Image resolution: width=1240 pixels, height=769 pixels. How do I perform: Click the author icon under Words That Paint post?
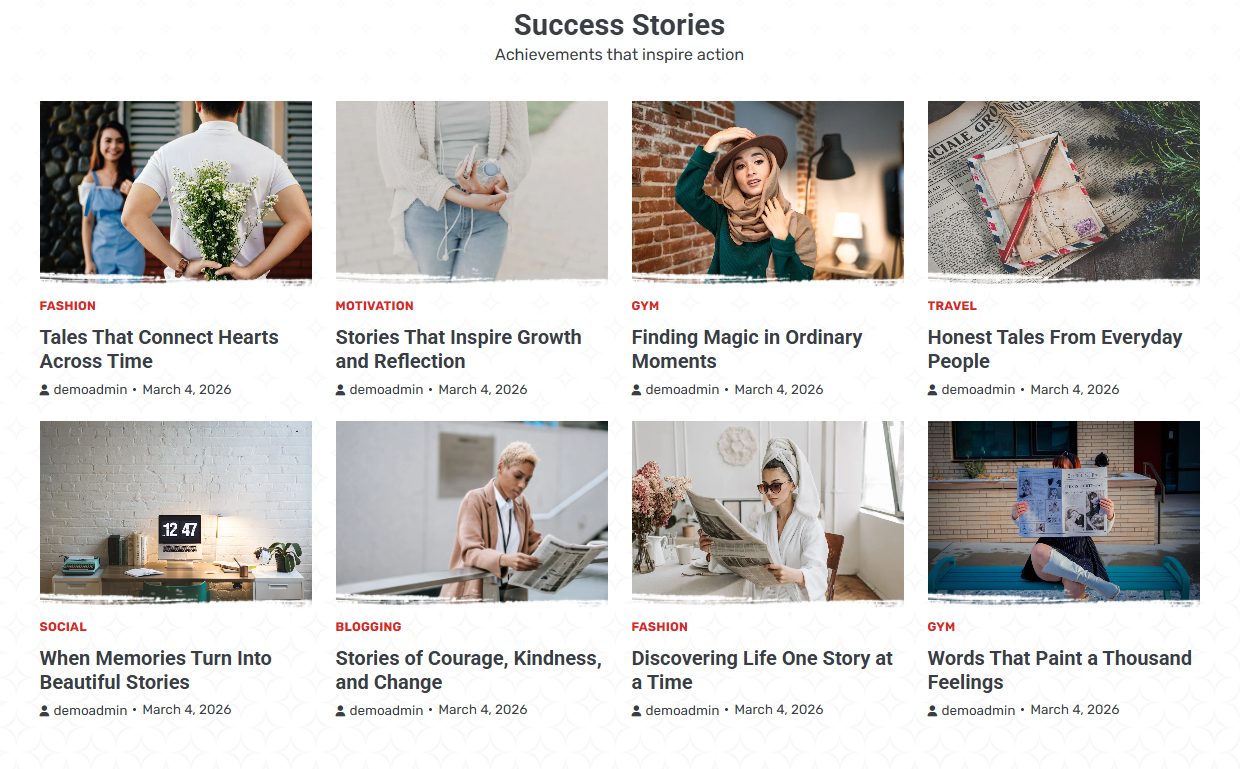(933, 711)
